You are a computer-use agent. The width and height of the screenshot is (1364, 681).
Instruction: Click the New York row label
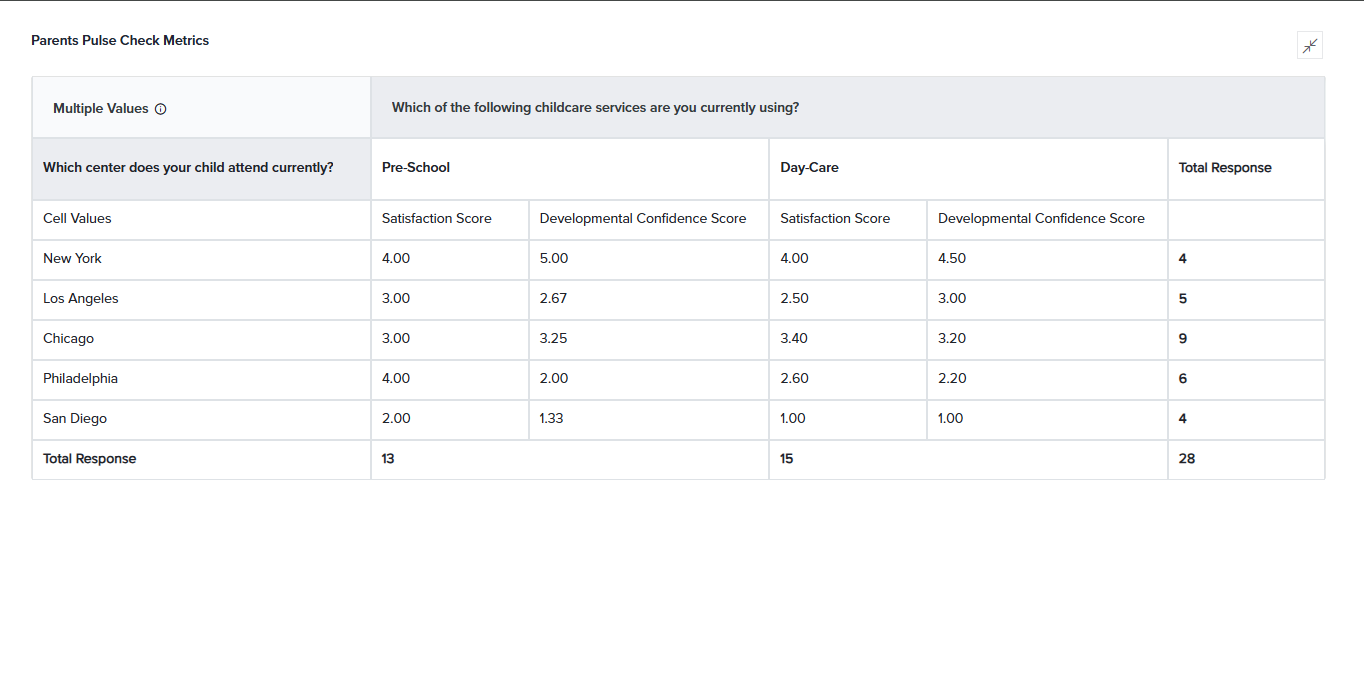[72, 258]
